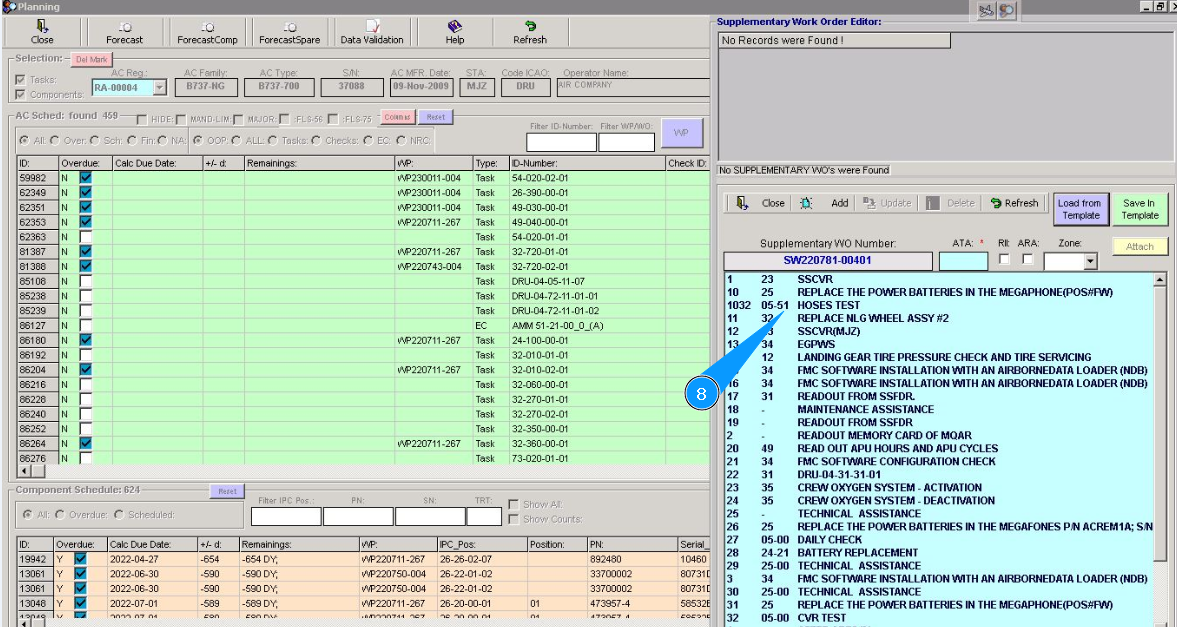1177x629 pixels.
Task: Click the pink Columns button
Action: pyautogui.click(x=398, y=117)
